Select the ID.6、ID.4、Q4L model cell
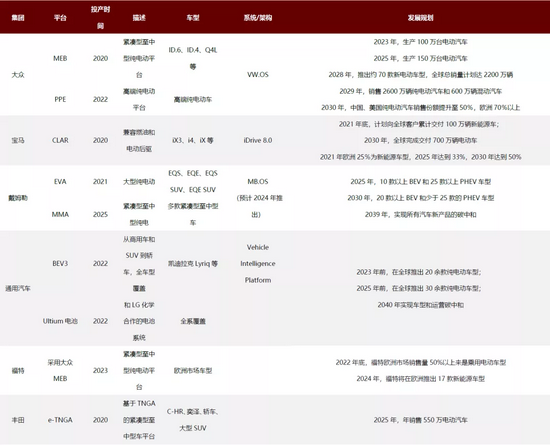The width and height of the screenshot is (550, 446). click(193, 58)
